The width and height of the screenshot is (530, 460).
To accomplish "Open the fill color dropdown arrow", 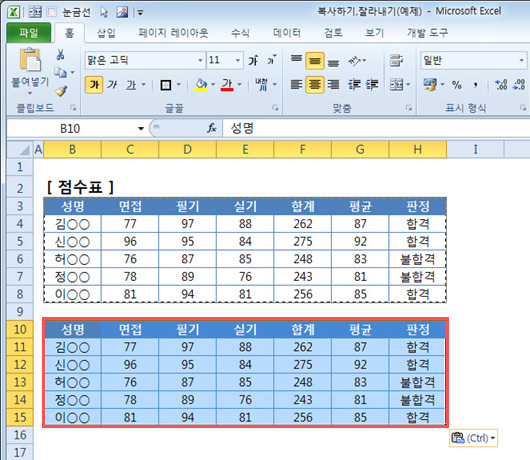I will coord(213,84).
